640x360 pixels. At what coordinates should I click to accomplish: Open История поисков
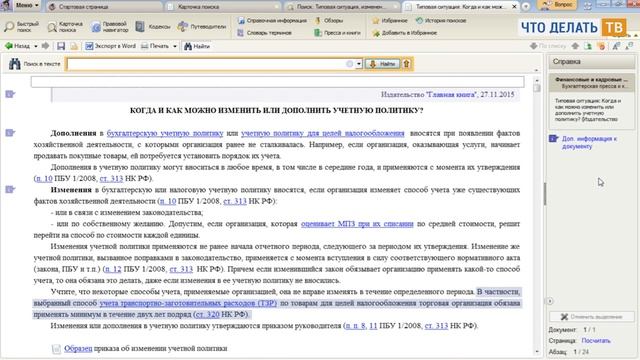[441, 20]
